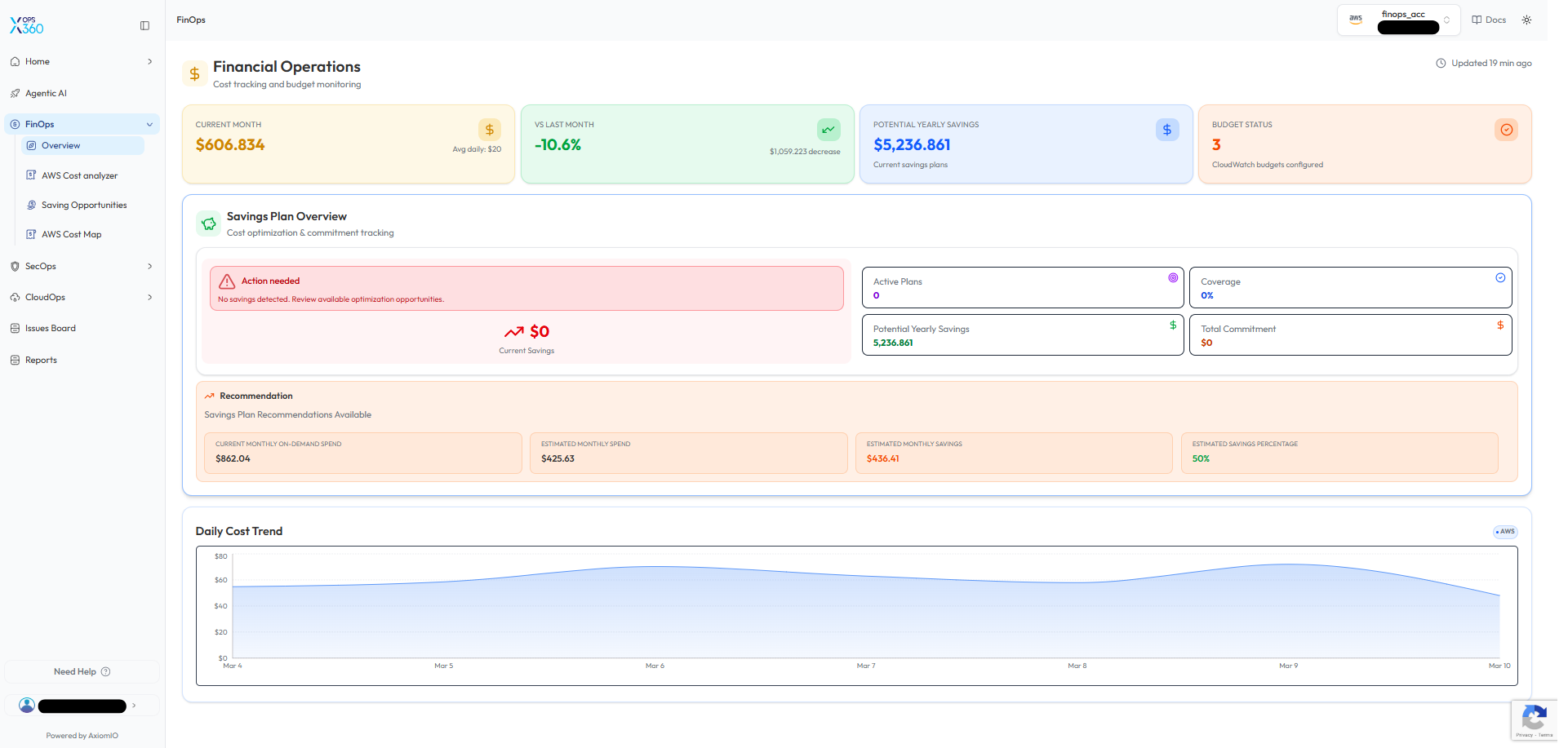Click the OPS 360 logo
The image size is (1568, 748).
[x=27, y=26]
